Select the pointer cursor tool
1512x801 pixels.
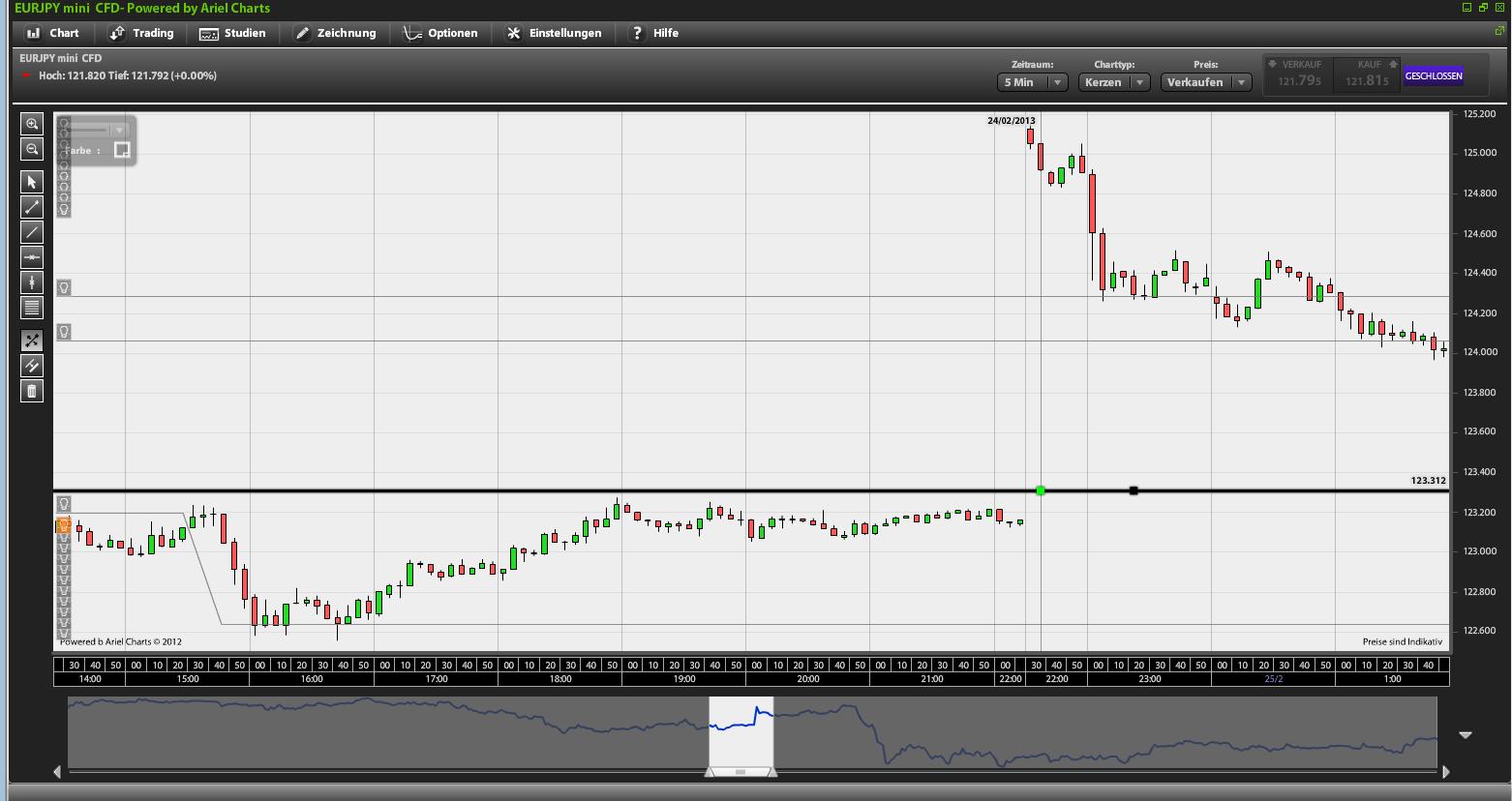click(x=32, y=182)
